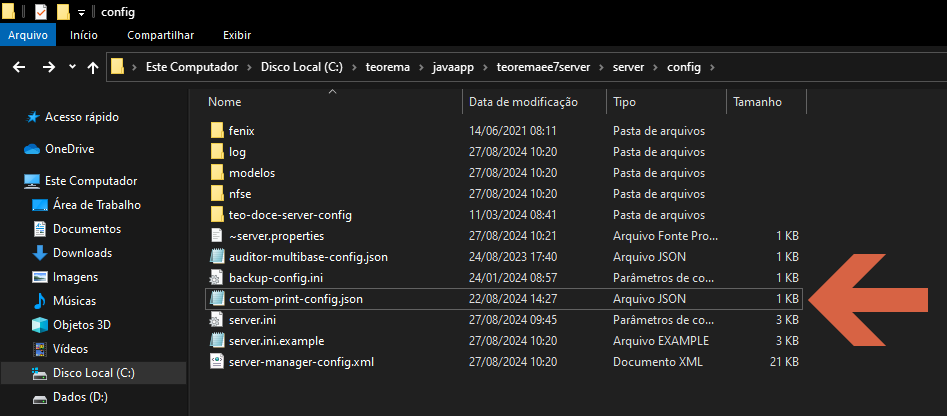This screenshot has width=947, height=416.
Task: Select the server.ini file icon
Action: tap(217, 319)
